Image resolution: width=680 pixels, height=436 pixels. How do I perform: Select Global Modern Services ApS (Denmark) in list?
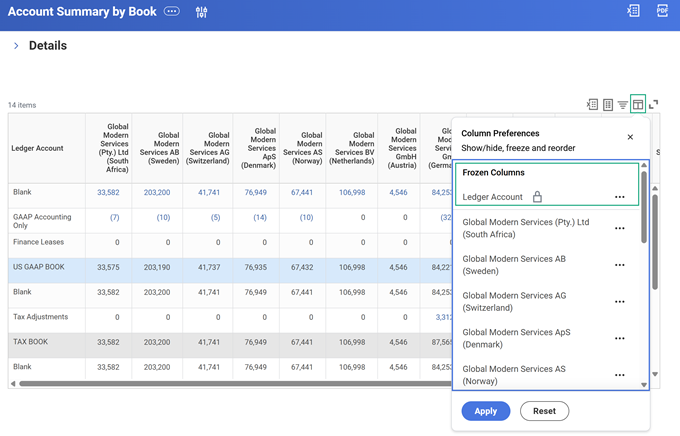click(x=516, y=338)
